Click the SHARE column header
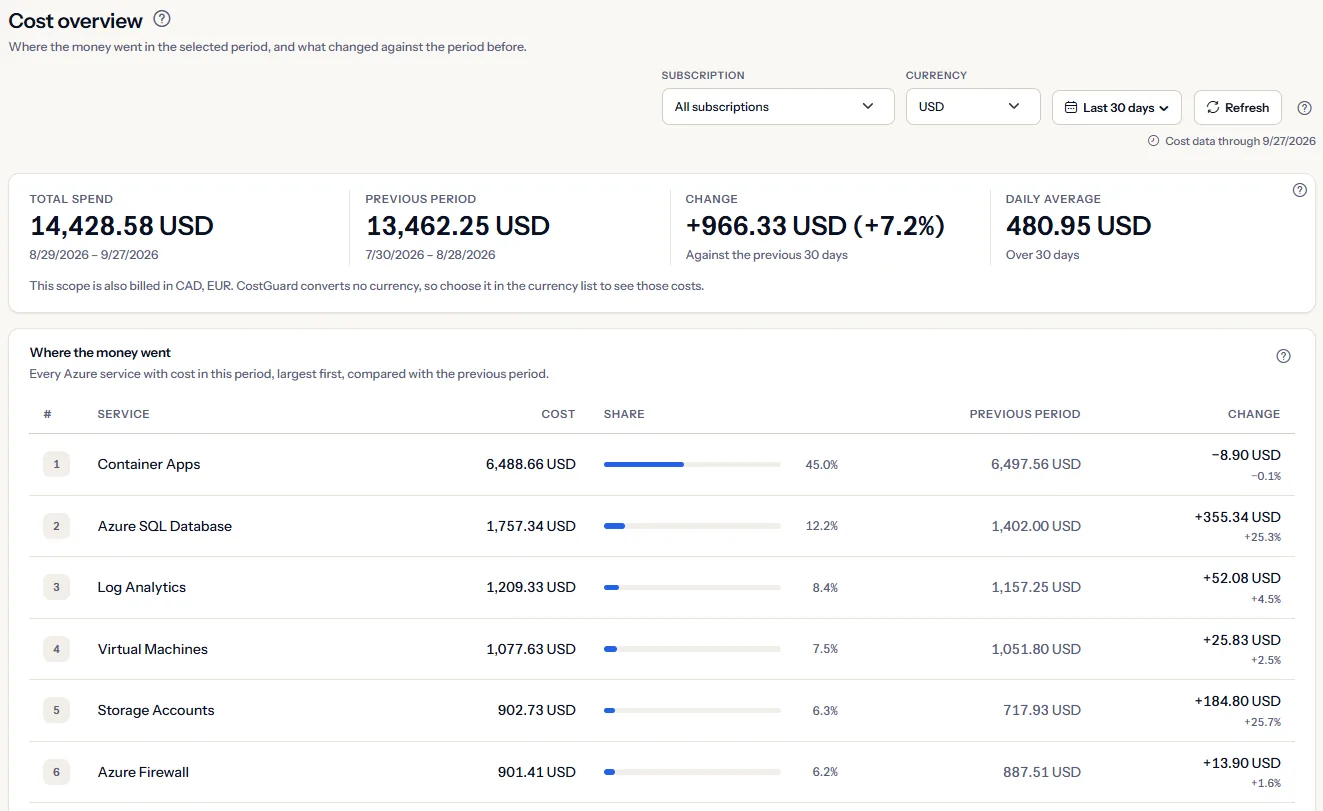Image resolution: width=1323 pixels, height=811 pixels. 624,414
